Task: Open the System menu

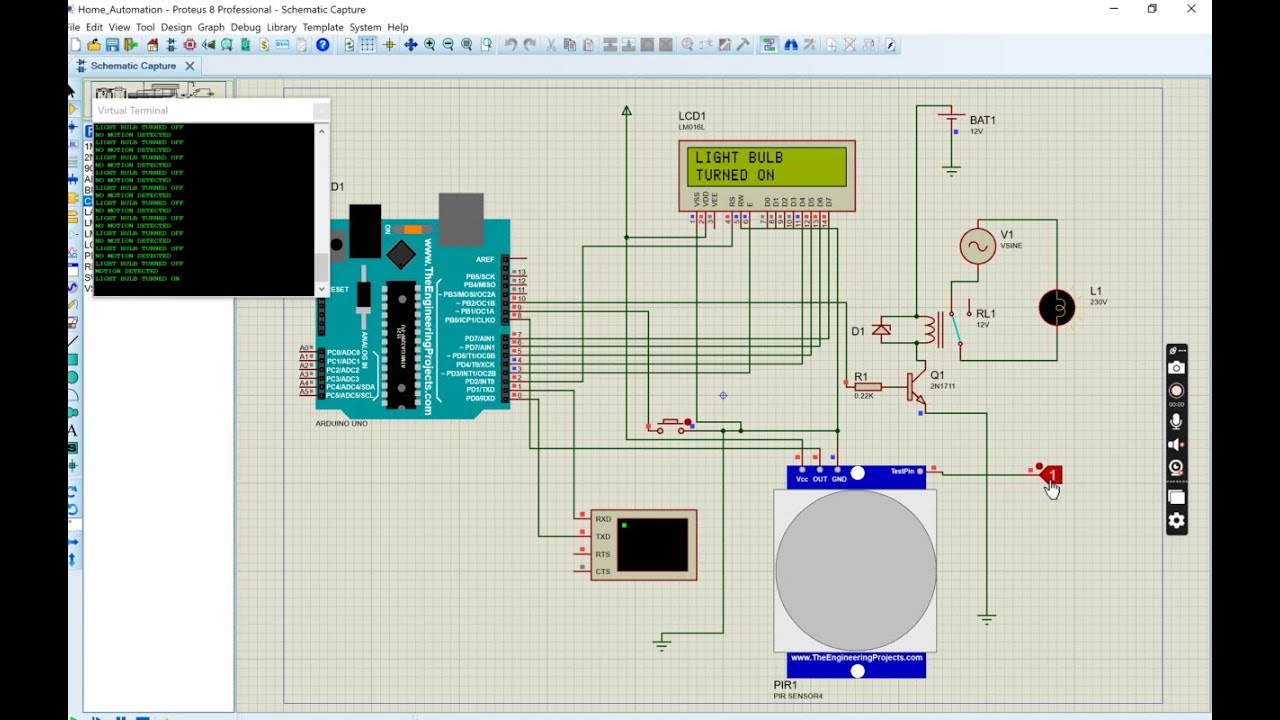Action: point(365,27)
